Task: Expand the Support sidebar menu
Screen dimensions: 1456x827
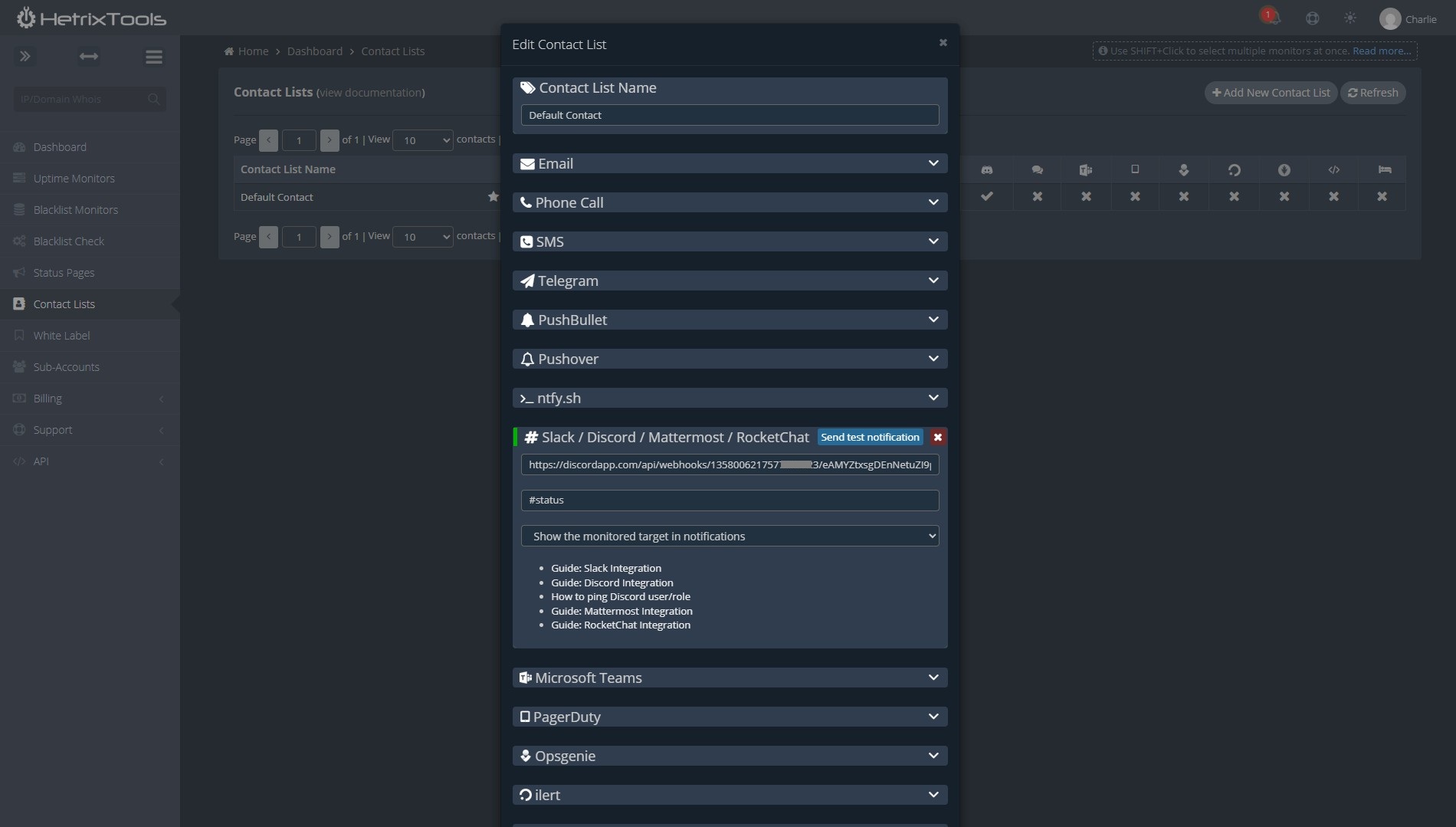Action: (90, 430)
